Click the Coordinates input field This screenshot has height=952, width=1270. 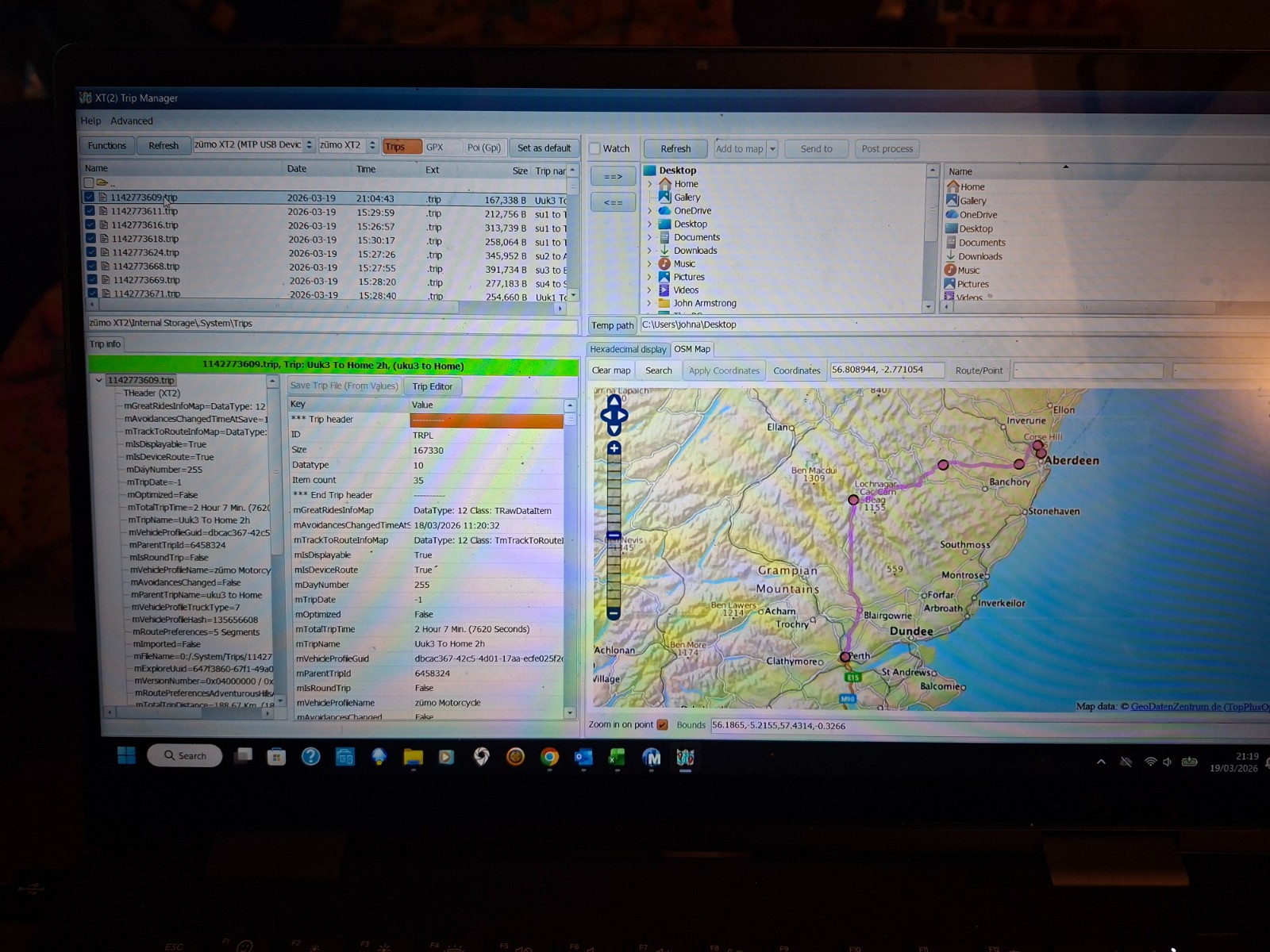click(887, 370)
